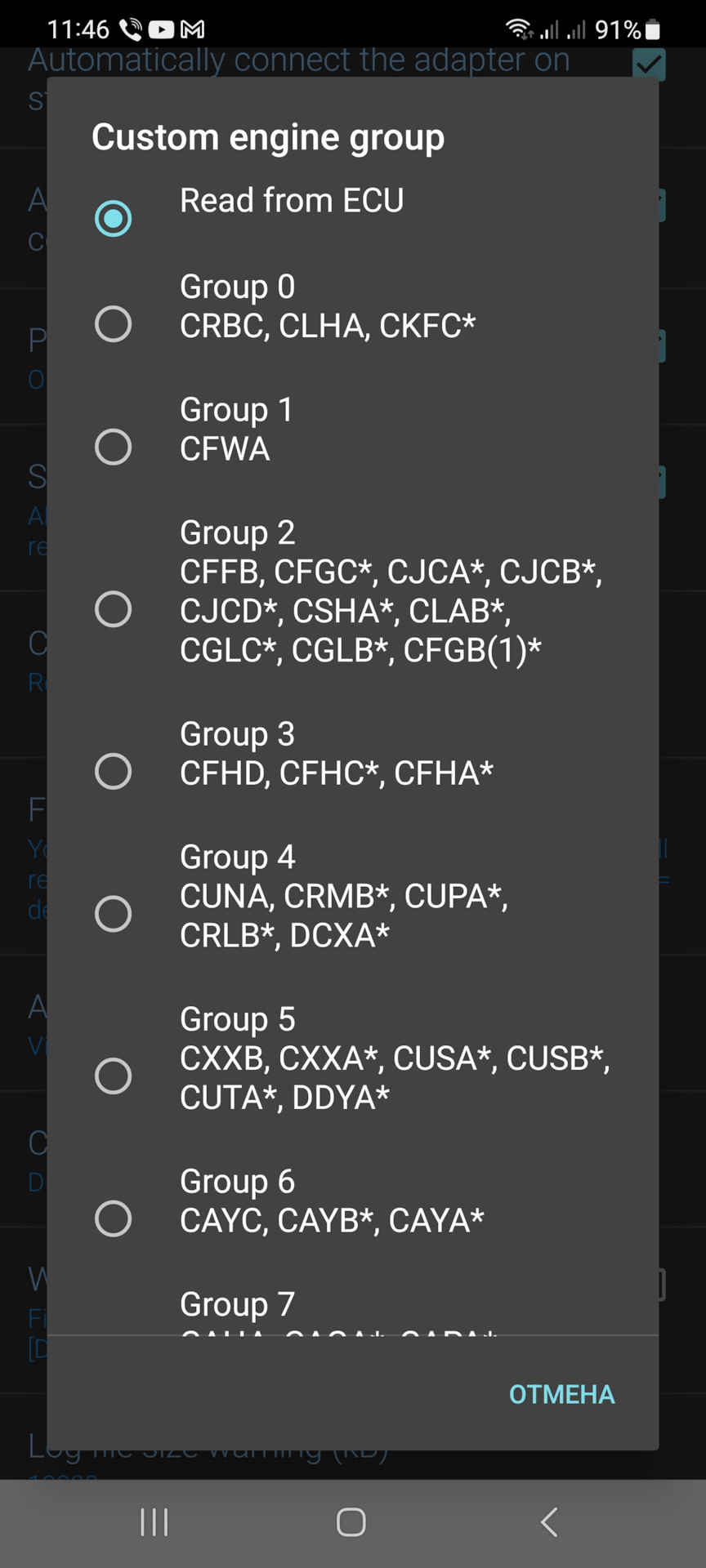Select the Group 7 list entry
The image size is (706, 1568).
(353, 1310)
